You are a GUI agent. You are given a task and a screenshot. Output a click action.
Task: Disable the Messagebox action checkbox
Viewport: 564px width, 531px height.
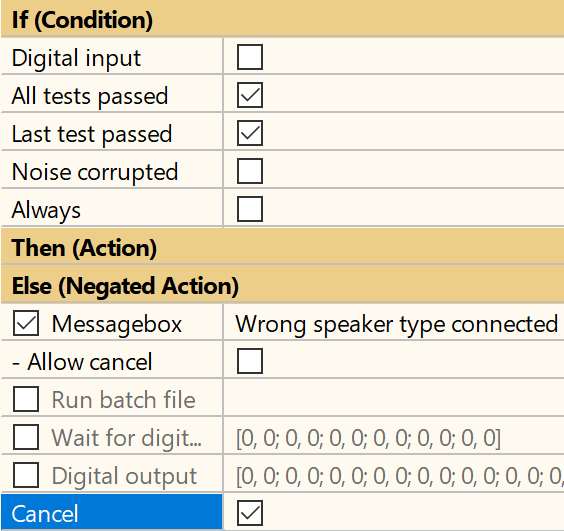[26, 323]
